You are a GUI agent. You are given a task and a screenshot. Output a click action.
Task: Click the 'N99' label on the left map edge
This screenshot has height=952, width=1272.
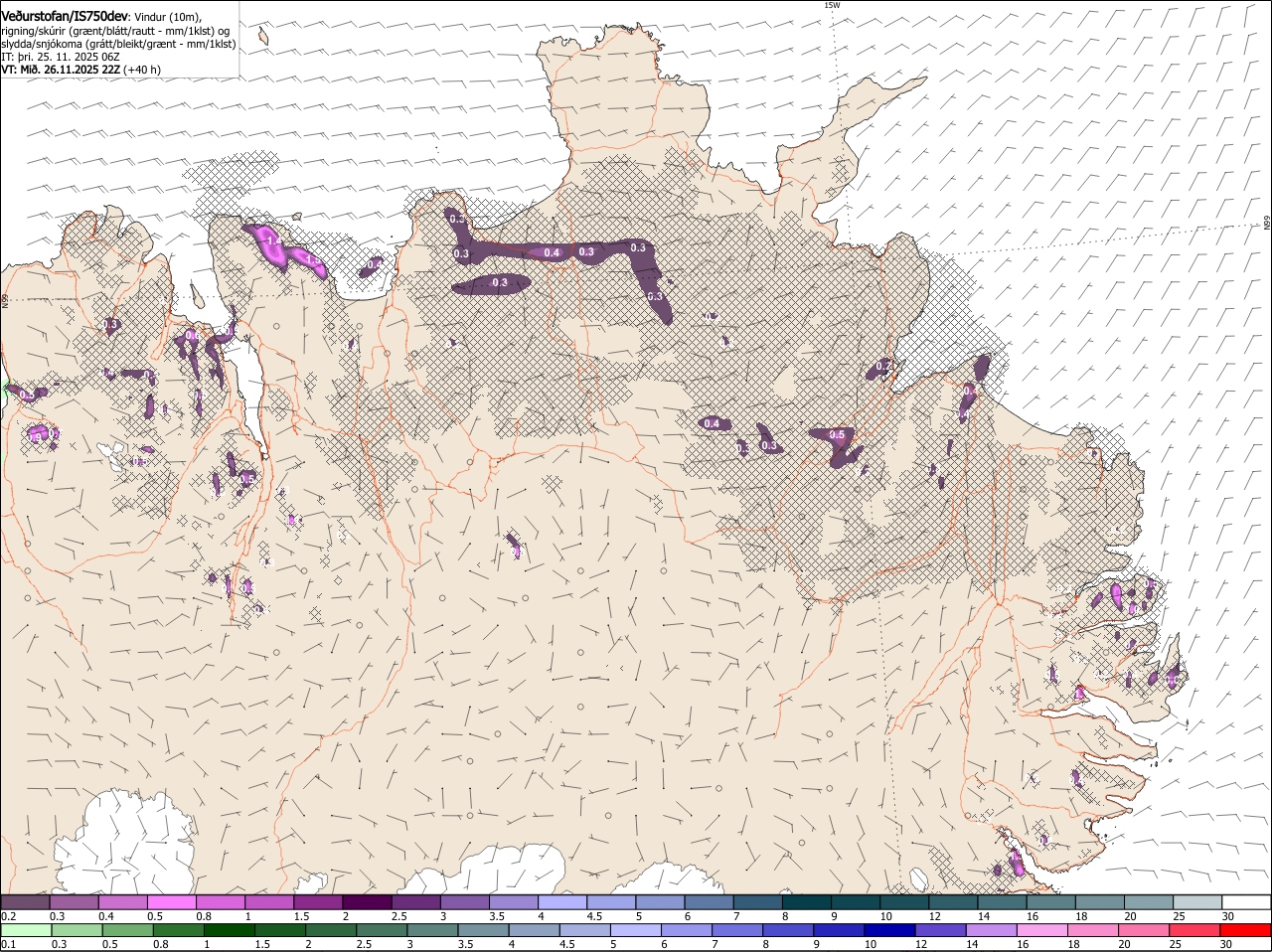5,300
